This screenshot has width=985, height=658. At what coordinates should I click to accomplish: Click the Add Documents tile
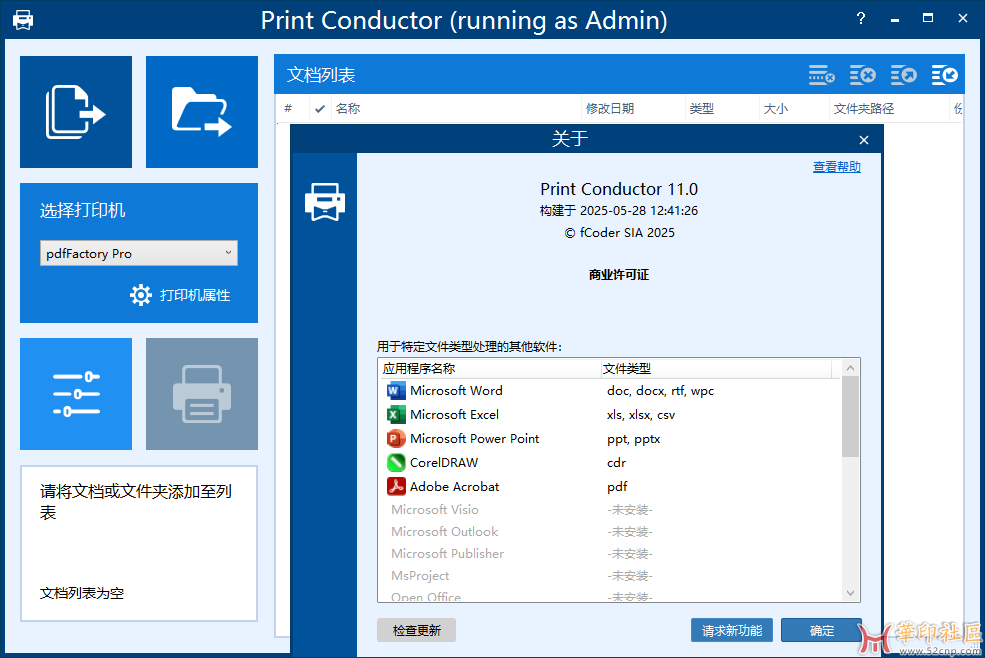click(76, 112)
